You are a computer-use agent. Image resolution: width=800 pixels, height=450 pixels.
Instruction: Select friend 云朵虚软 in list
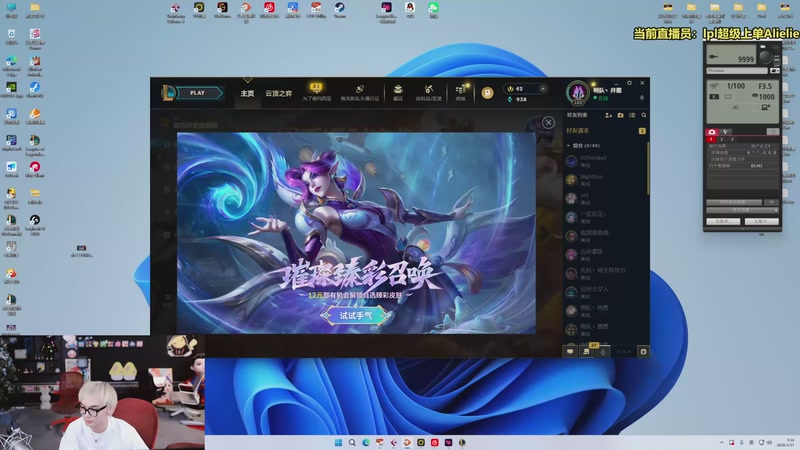click(x=606, y=255)
